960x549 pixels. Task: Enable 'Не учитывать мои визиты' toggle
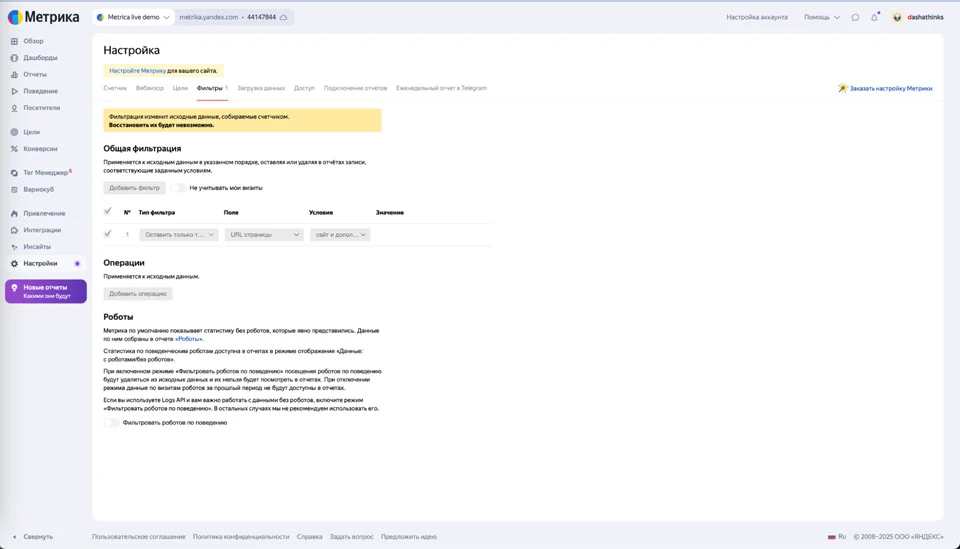(178, 188)
